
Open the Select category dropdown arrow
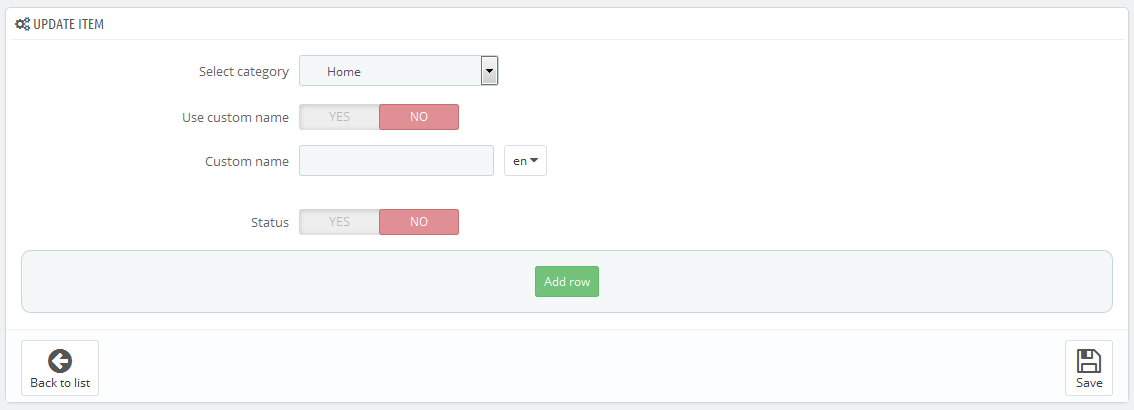(x=490, y=71)
